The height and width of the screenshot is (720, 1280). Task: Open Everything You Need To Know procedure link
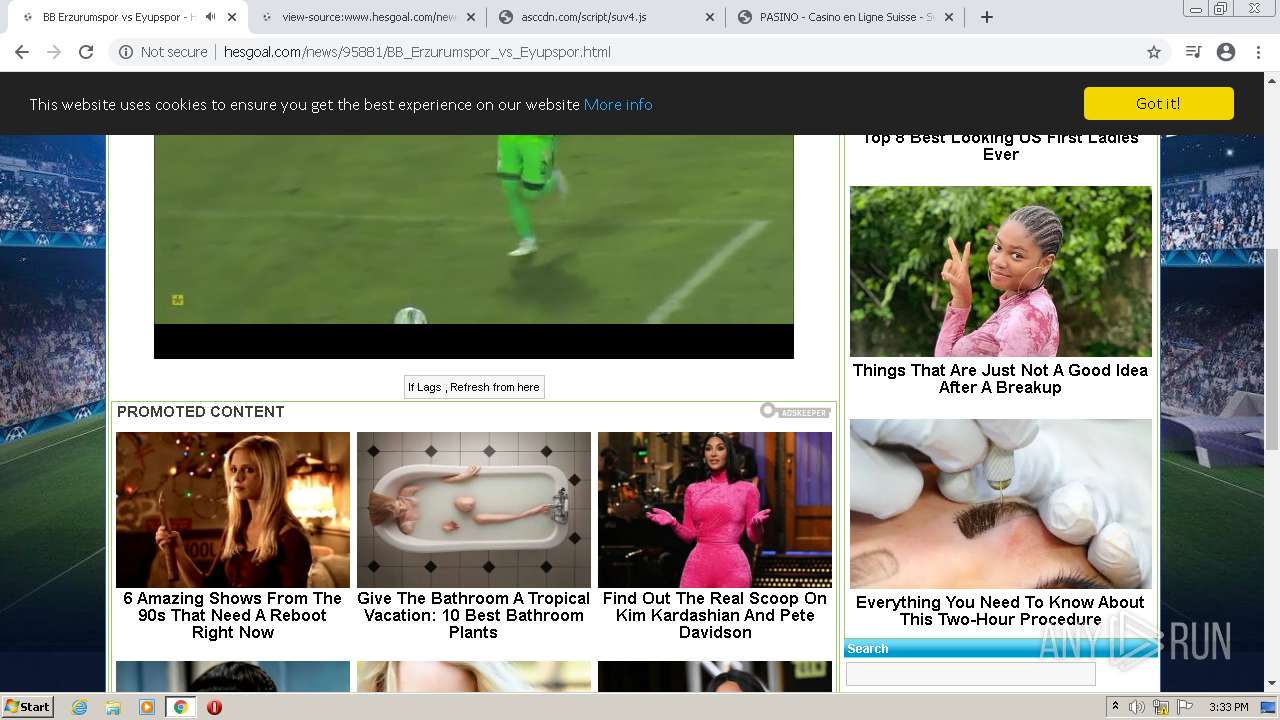[x=1001, y=610]
